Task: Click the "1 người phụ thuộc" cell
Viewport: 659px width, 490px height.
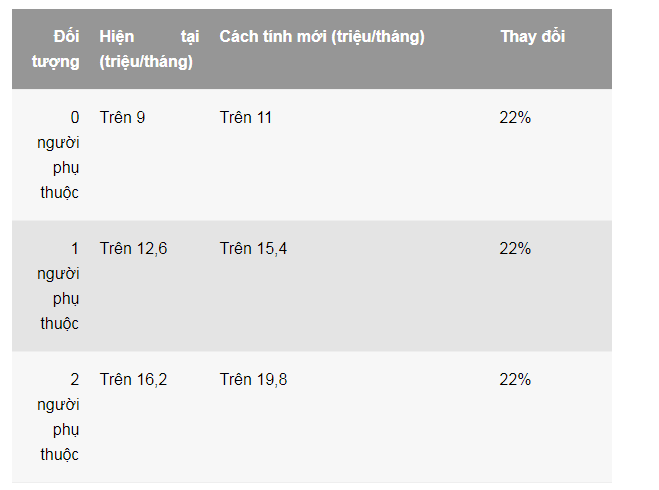Action: [x=59, y=286]
